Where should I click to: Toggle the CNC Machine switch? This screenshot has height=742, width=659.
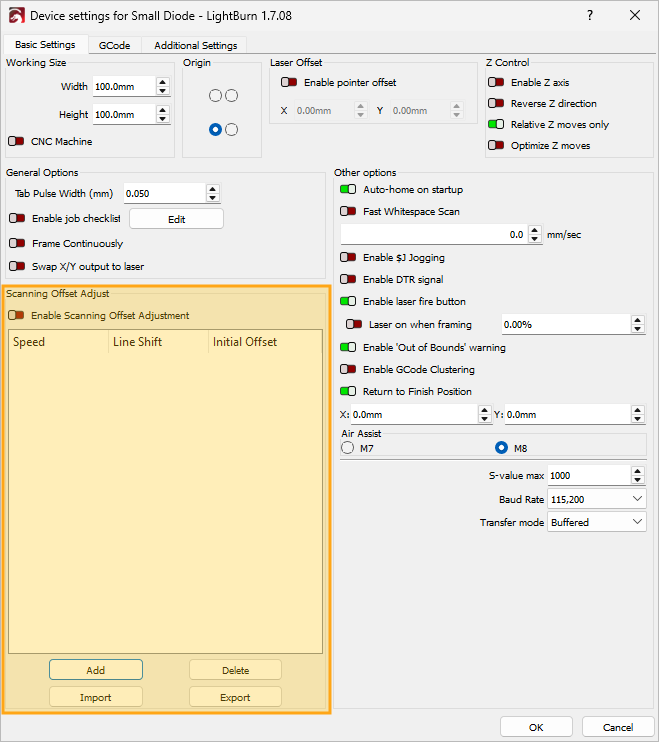[16, 141]
